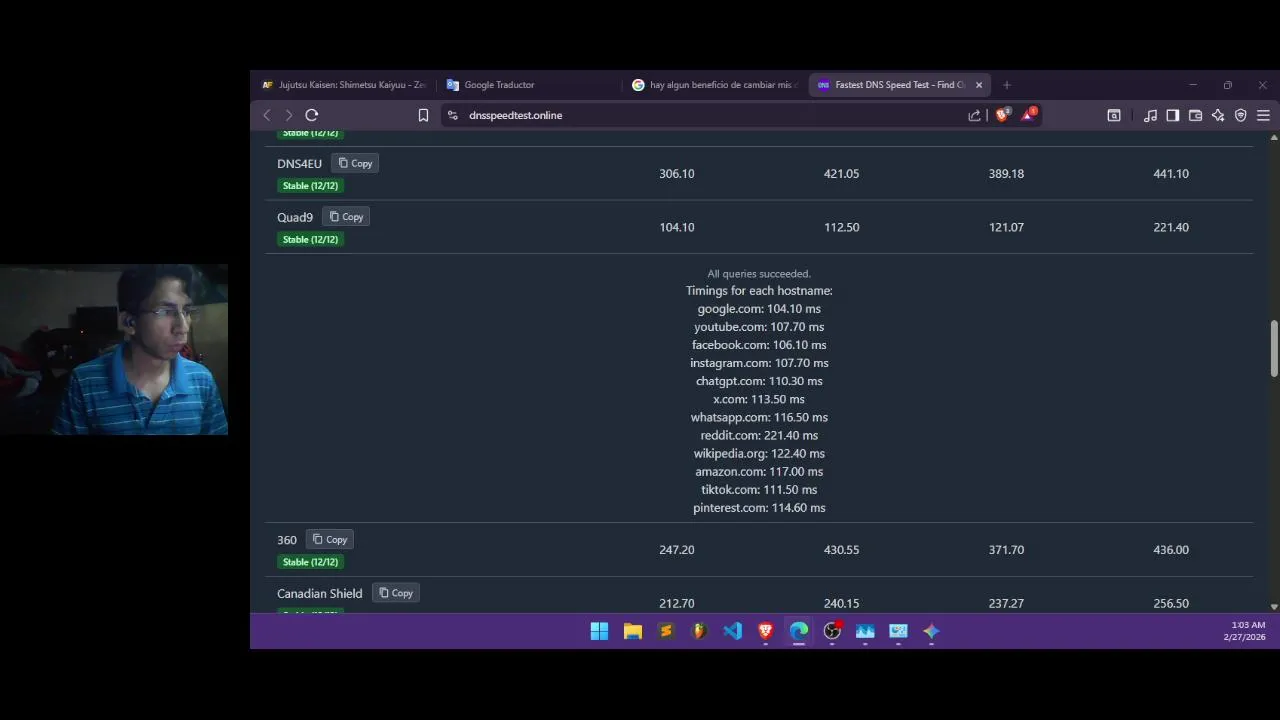Screen dimensions: 1280x720
Task: Open the media playlist music note icon
Action: click(x=1151, y=115)
